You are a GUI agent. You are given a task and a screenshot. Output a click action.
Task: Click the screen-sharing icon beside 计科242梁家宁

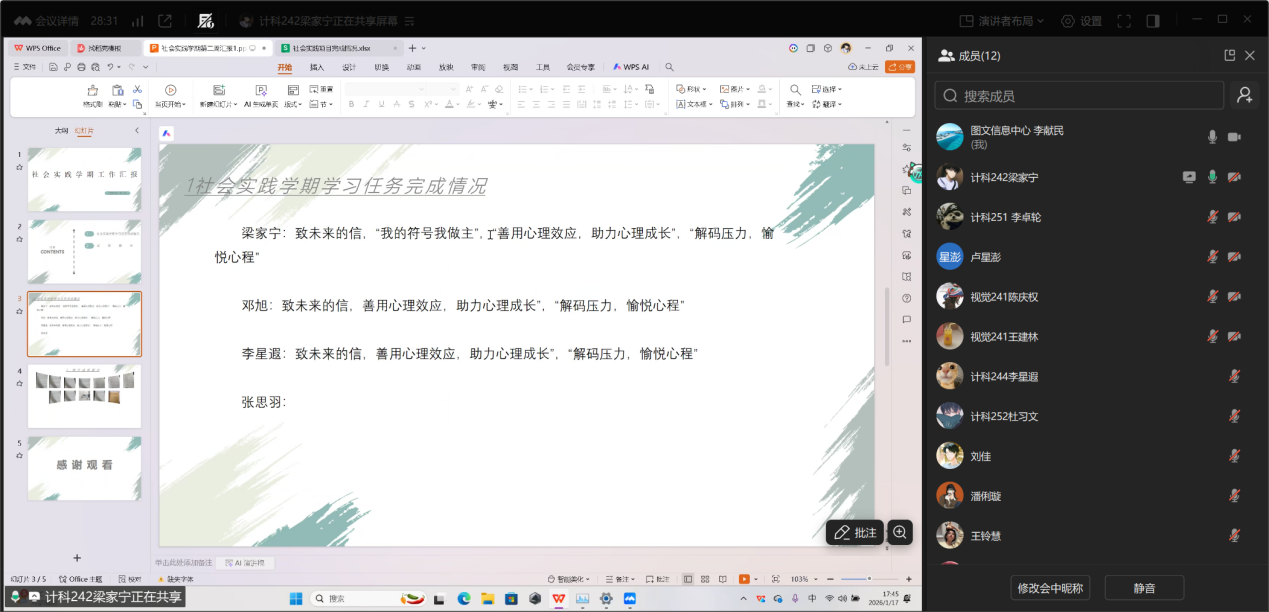click(x=1189, y=177)
